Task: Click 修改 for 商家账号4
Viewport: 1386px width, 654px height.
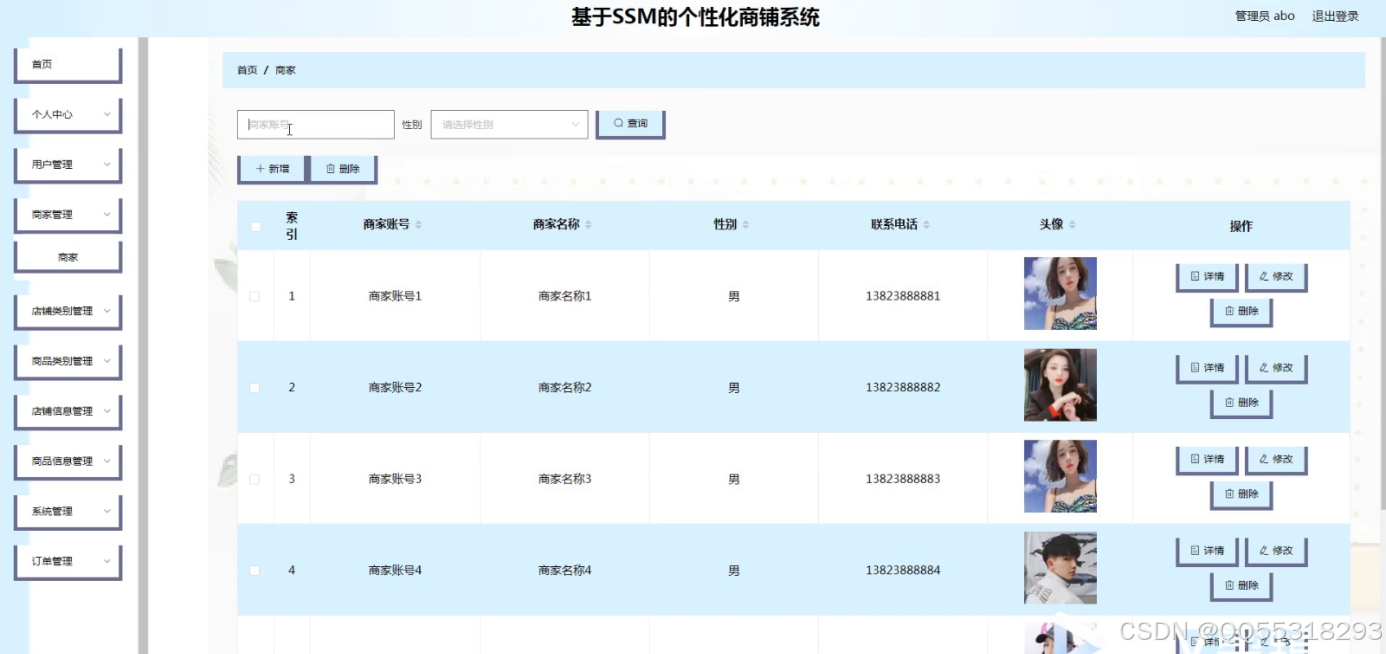Action: click(1276, 551)
